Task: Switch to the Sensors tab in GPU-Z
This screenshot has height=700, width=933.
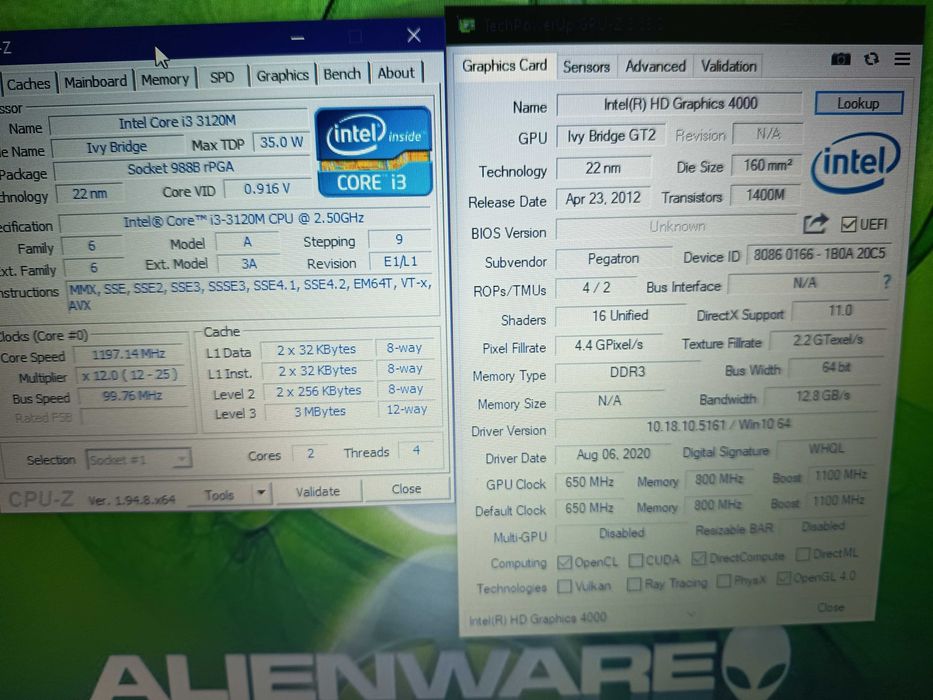Action: pos(586,67)
